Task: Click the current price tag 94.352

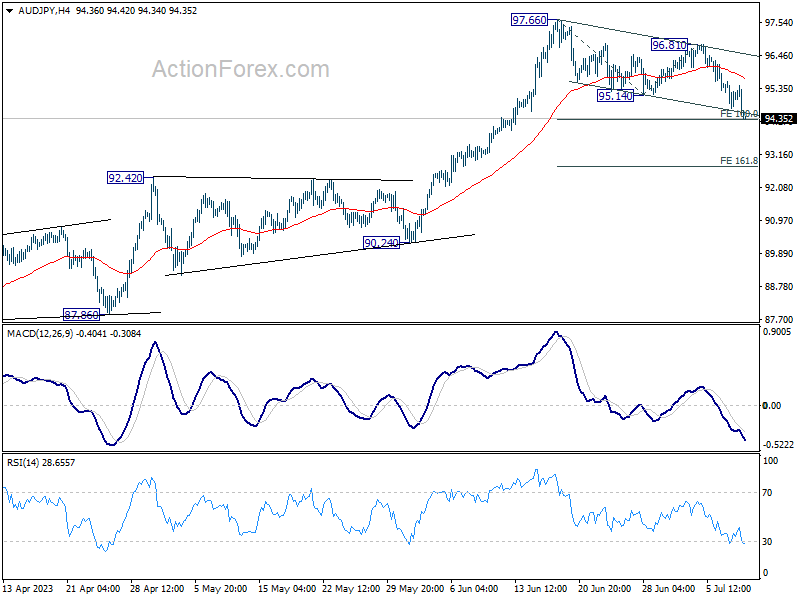Action: click(779, 119)
